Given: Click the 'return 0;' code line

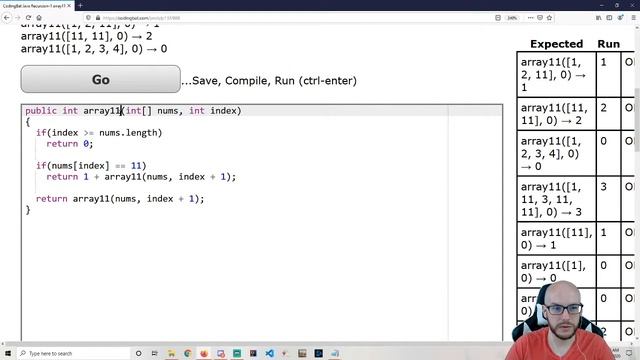Looking at the screenshot, I should [70, 144].
